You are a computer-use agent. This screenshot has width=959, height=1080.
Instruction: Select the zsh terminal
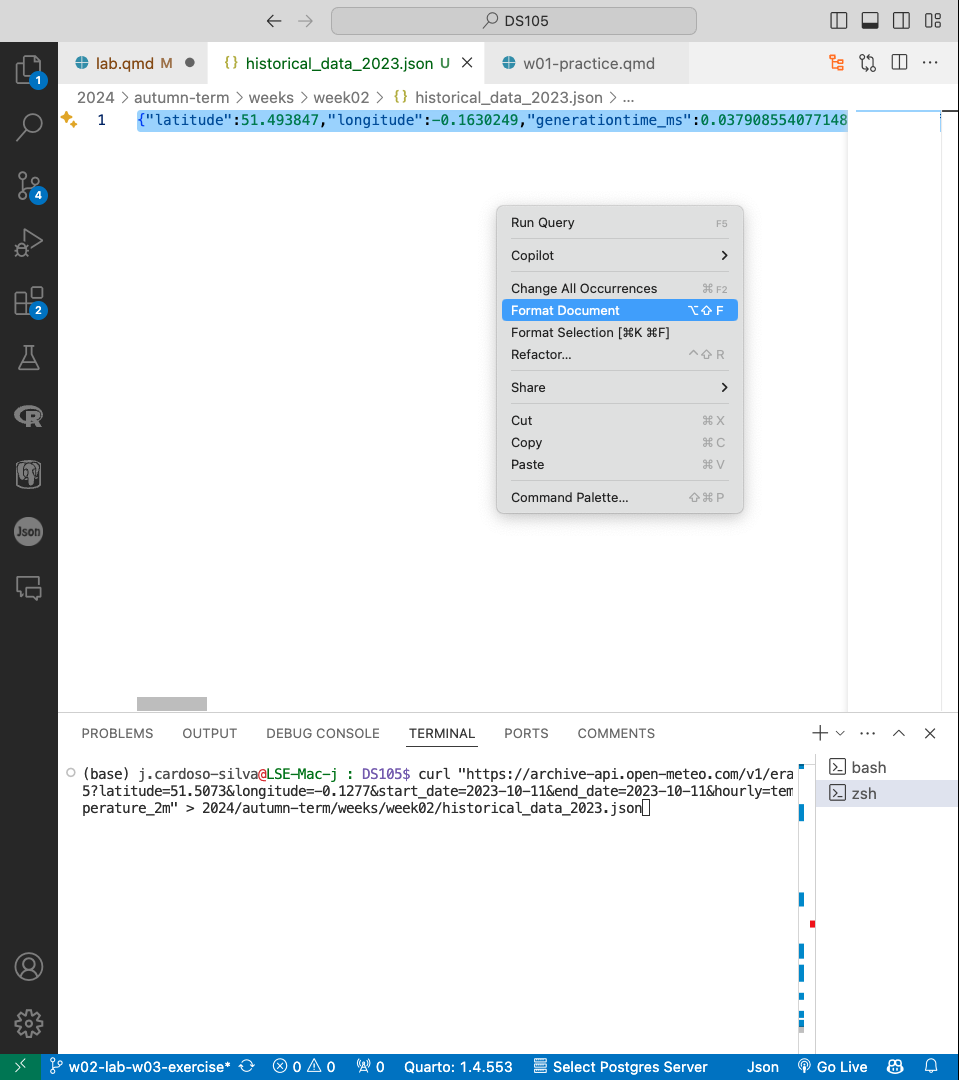[x=887, y=793]
